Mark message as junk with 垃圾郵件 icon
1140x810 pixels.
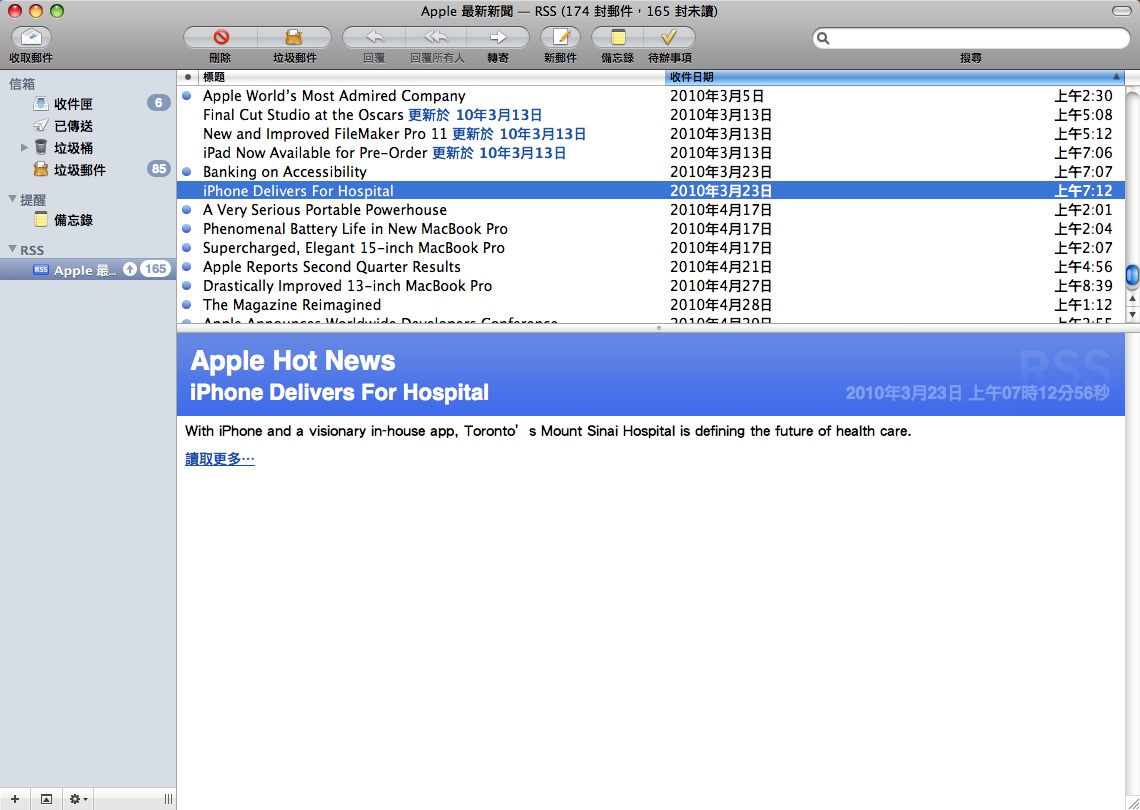297,37
